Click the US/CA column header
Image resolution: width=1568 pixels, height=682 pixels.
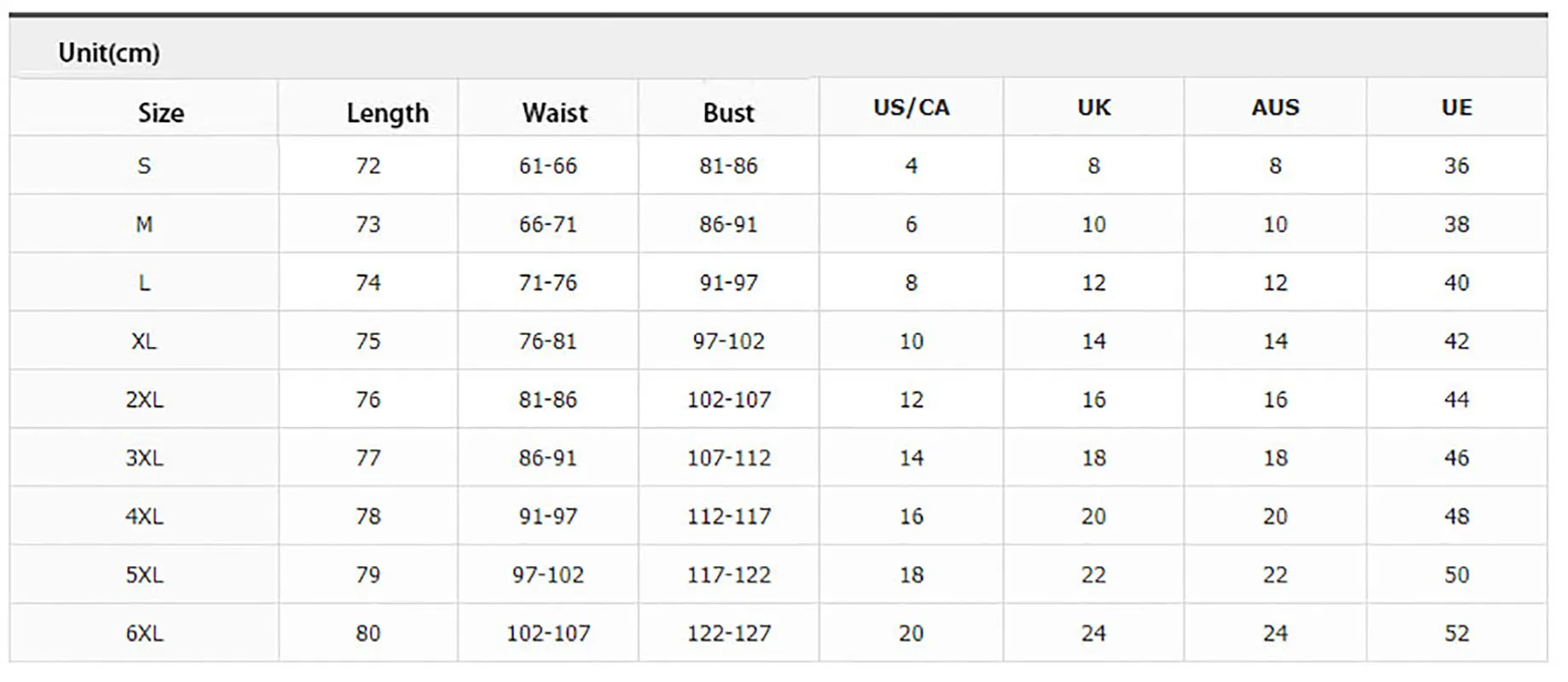[911, 107]
